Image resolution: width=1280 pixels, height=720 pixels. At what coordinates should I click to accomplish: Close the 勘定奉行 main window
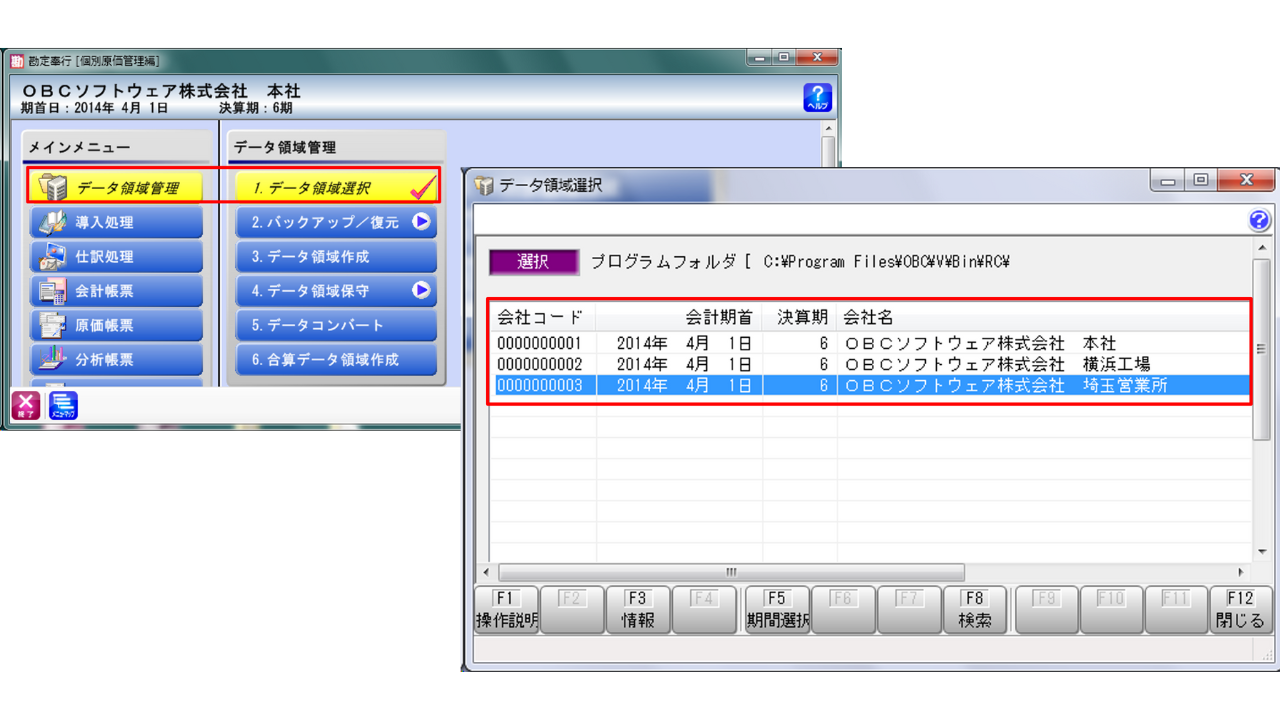pyautogui.click(x=816, y=58)
